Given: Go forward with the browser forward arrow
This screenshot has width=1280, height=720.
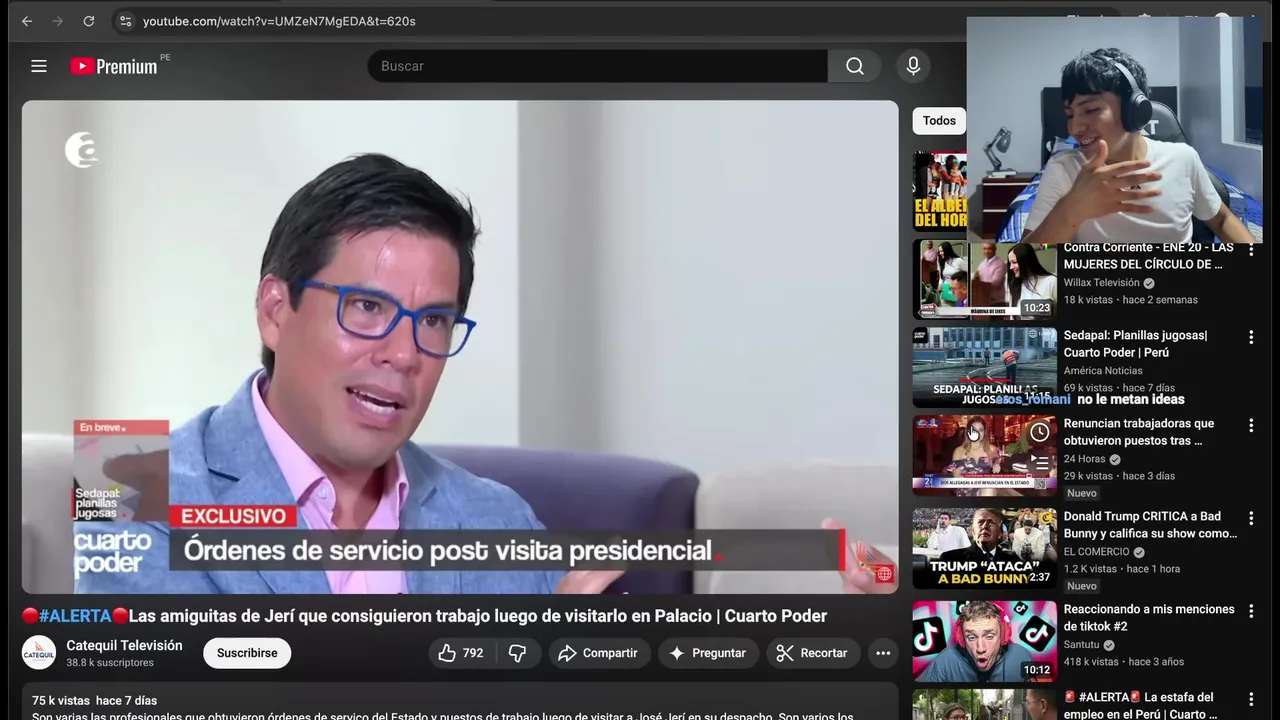Looking at the screenshot, I should (57, 21).
